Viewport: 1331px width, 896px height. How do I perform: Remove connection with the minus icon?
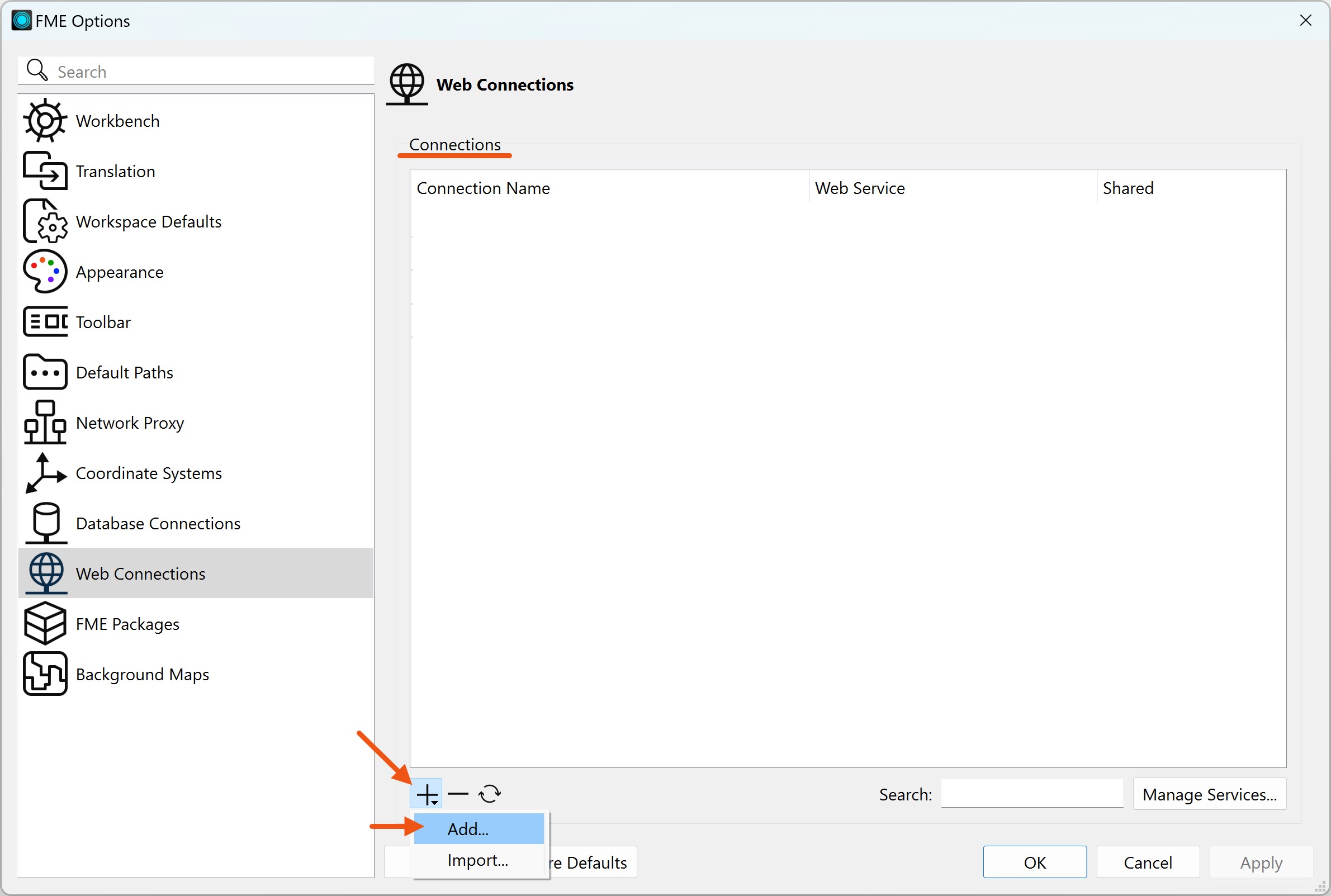(458, 794)
